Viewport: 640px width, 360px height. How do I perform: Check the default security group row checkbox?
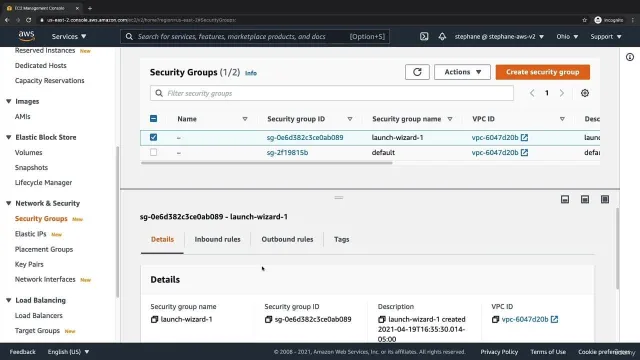click(x=153, y=153)
